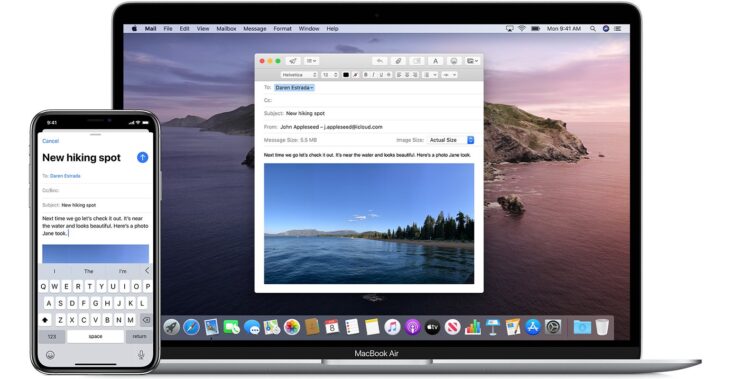Viewport: 740px width, 379px height.
Task: Open FaceTime in the Dock
Action: (x=231, y=327)
